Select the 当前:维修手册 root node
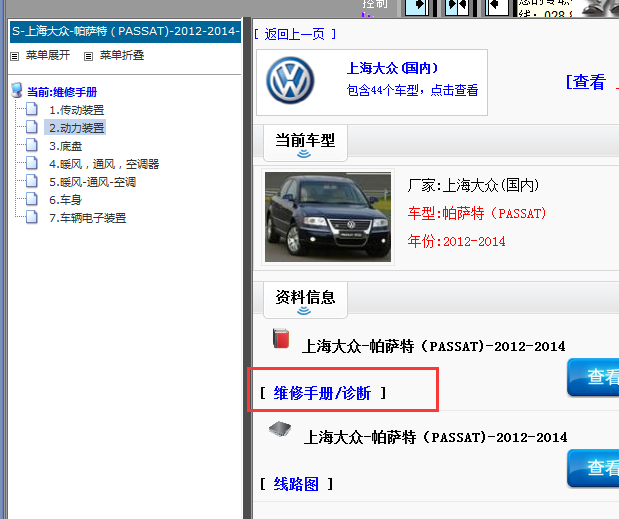Viewport: 619px width, 519px height. [x=62, y=92]
